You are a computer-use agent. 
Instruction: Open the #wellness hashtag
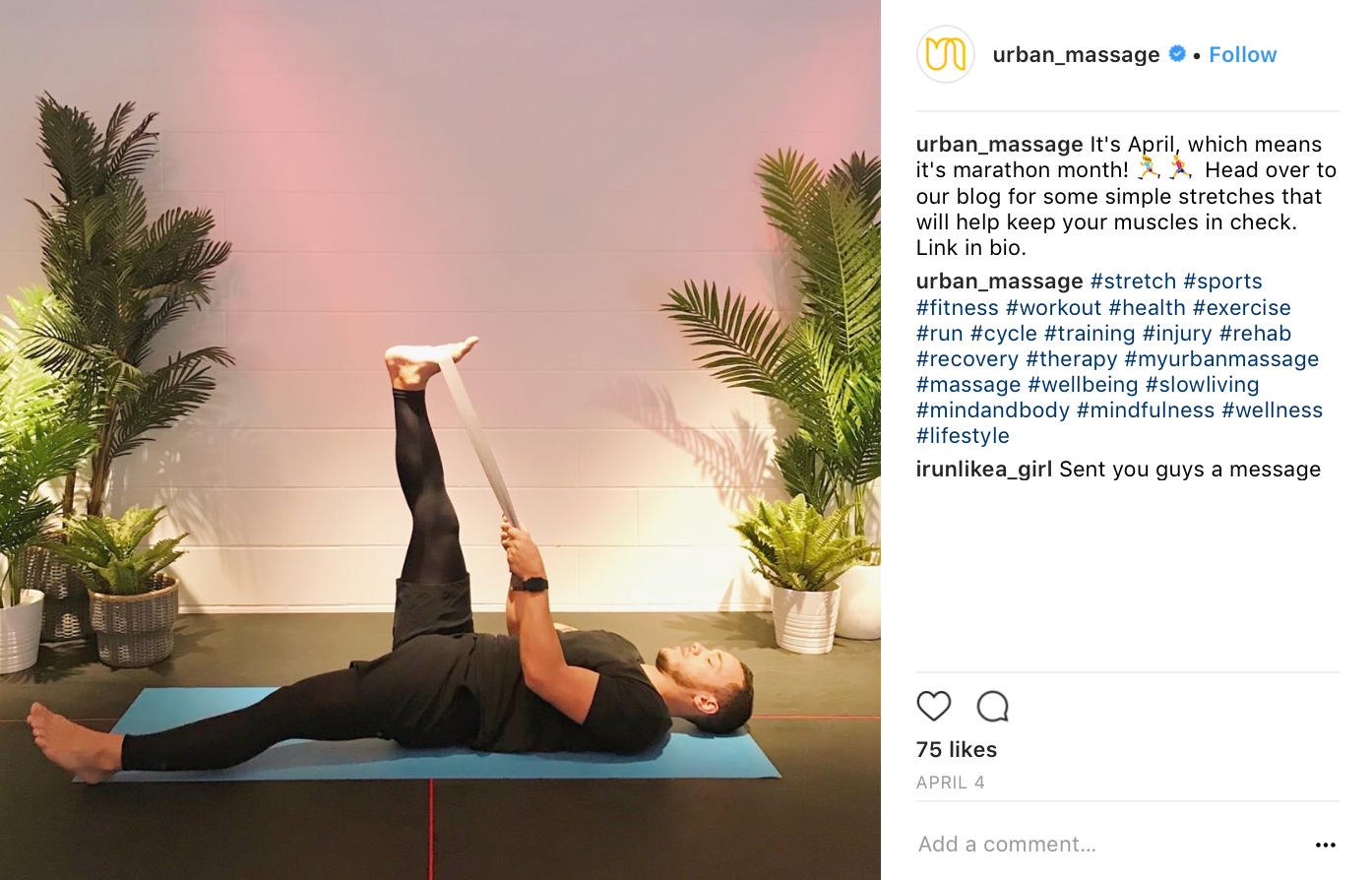point(1272,410)
